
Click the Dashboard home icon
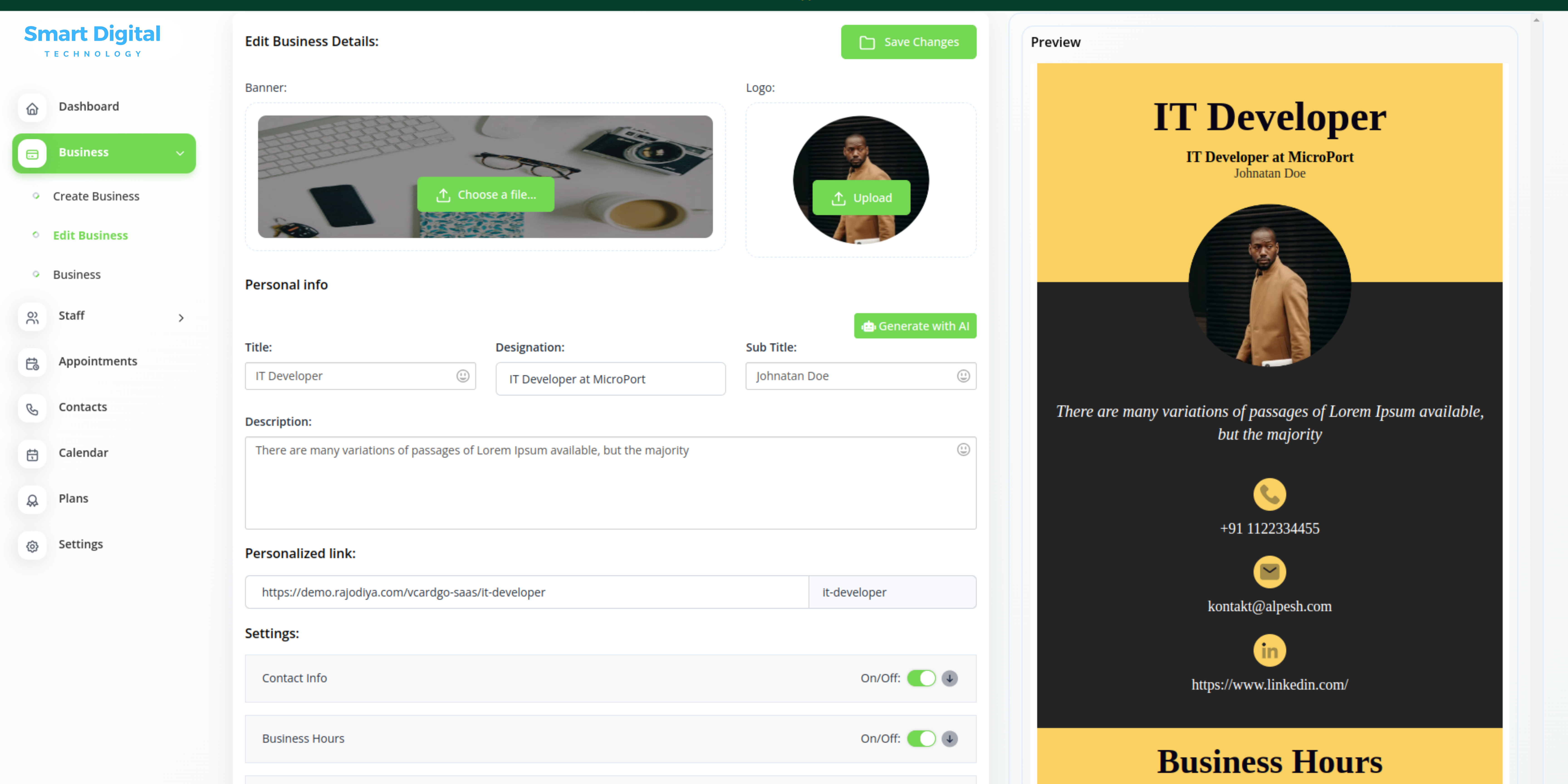coord(32,108)
